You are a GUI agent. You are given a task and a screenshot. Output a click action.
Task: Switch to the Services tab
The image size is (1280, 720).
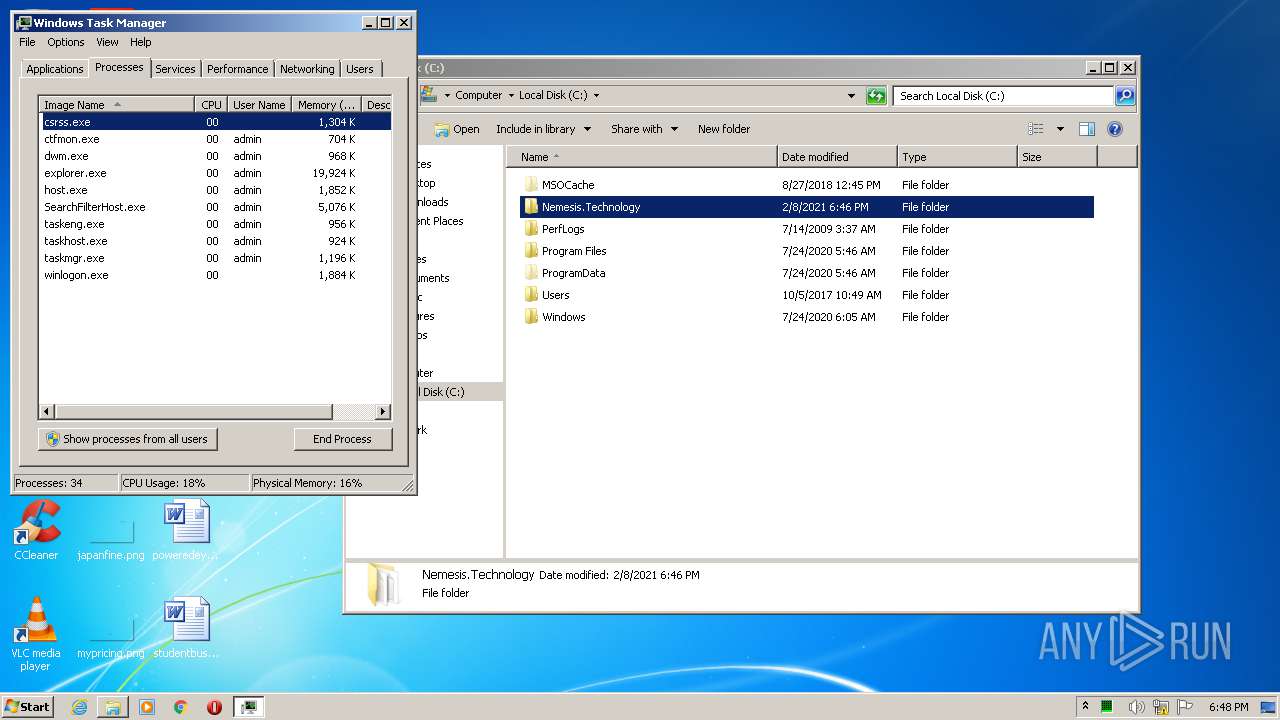click(x=175, y=69)
